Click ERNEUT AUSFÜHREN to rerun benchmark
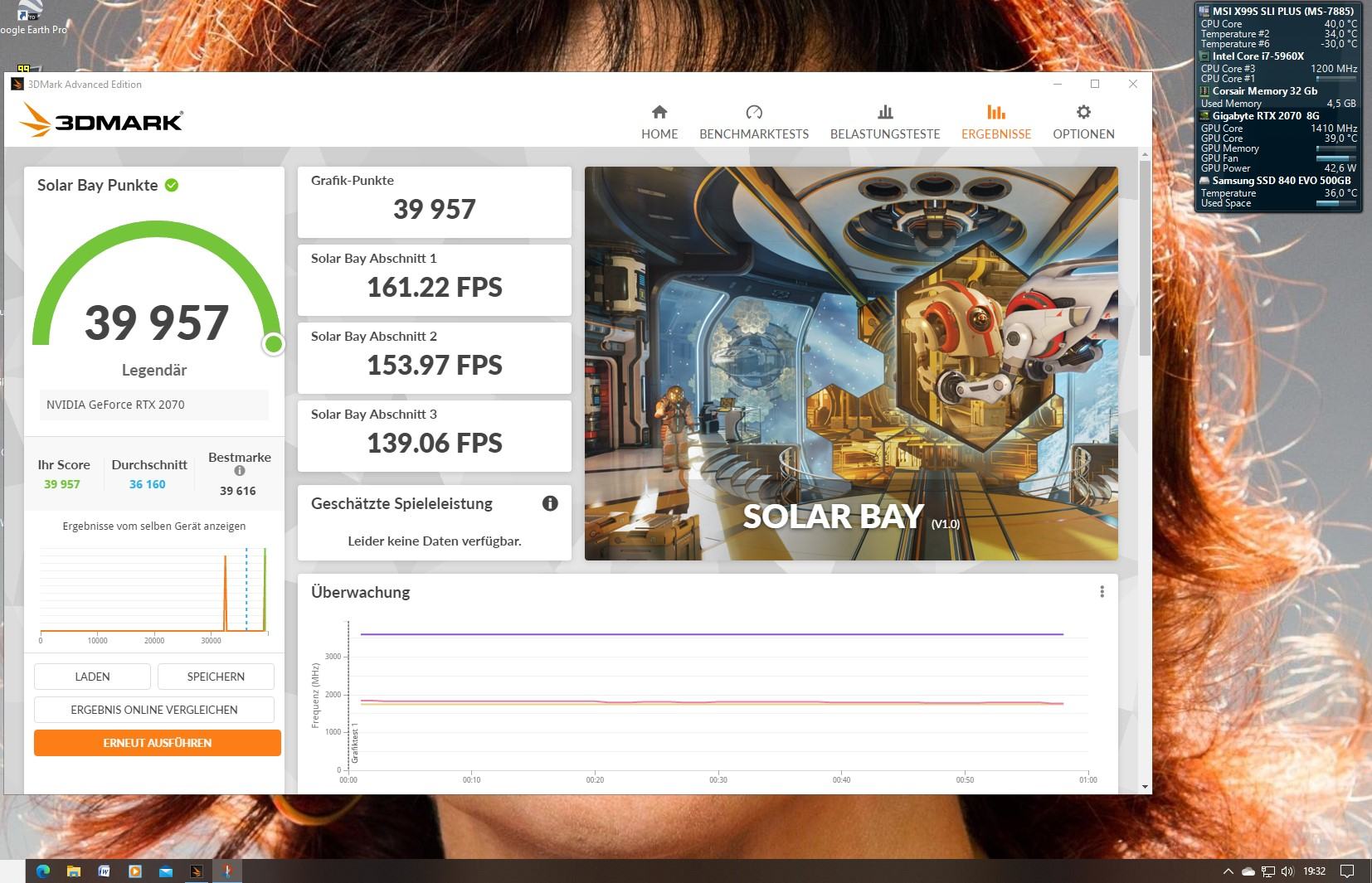 click(x=158, y=743)
